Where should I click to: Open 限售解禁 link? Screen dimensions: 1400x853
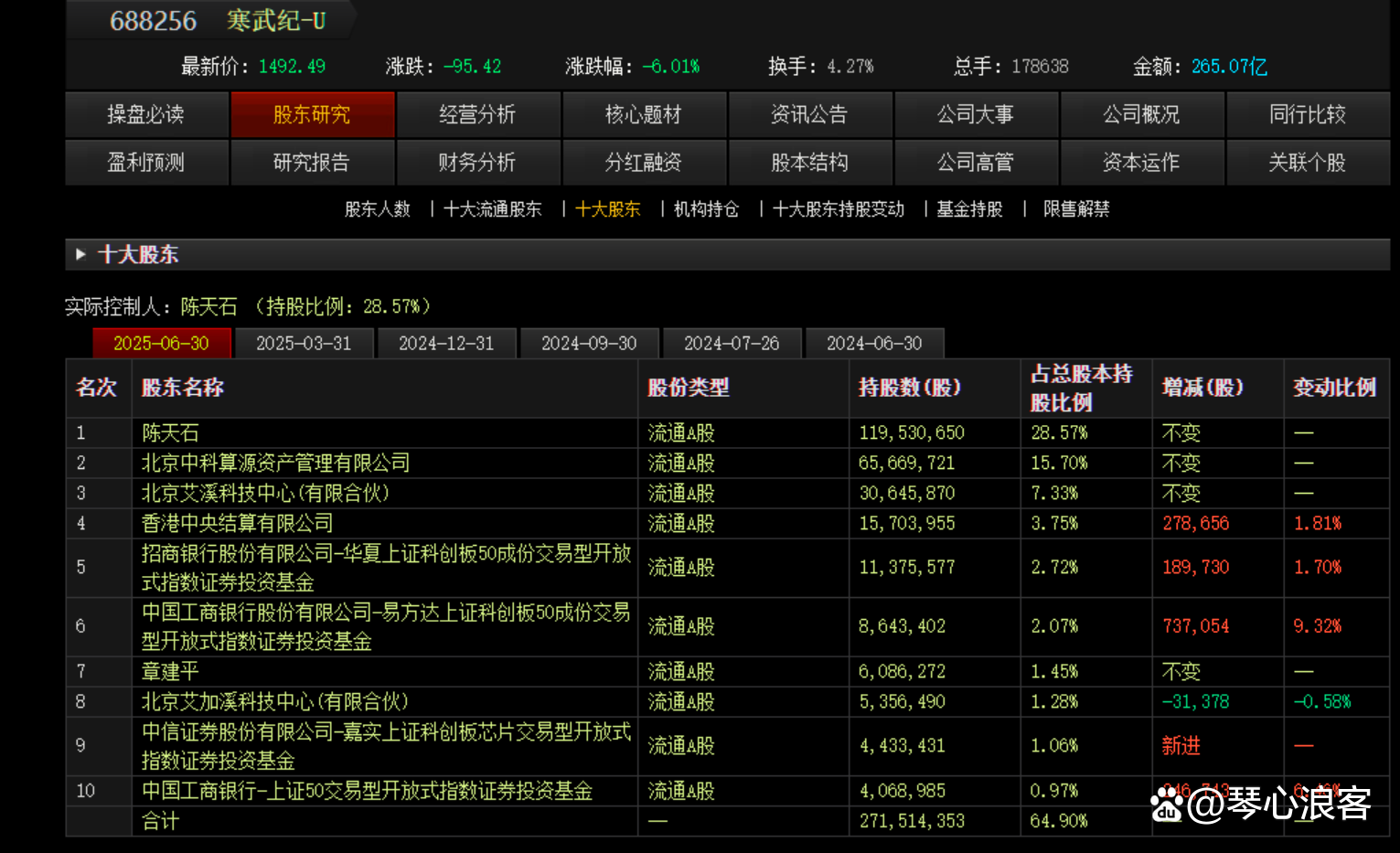tap(1076, 209)
